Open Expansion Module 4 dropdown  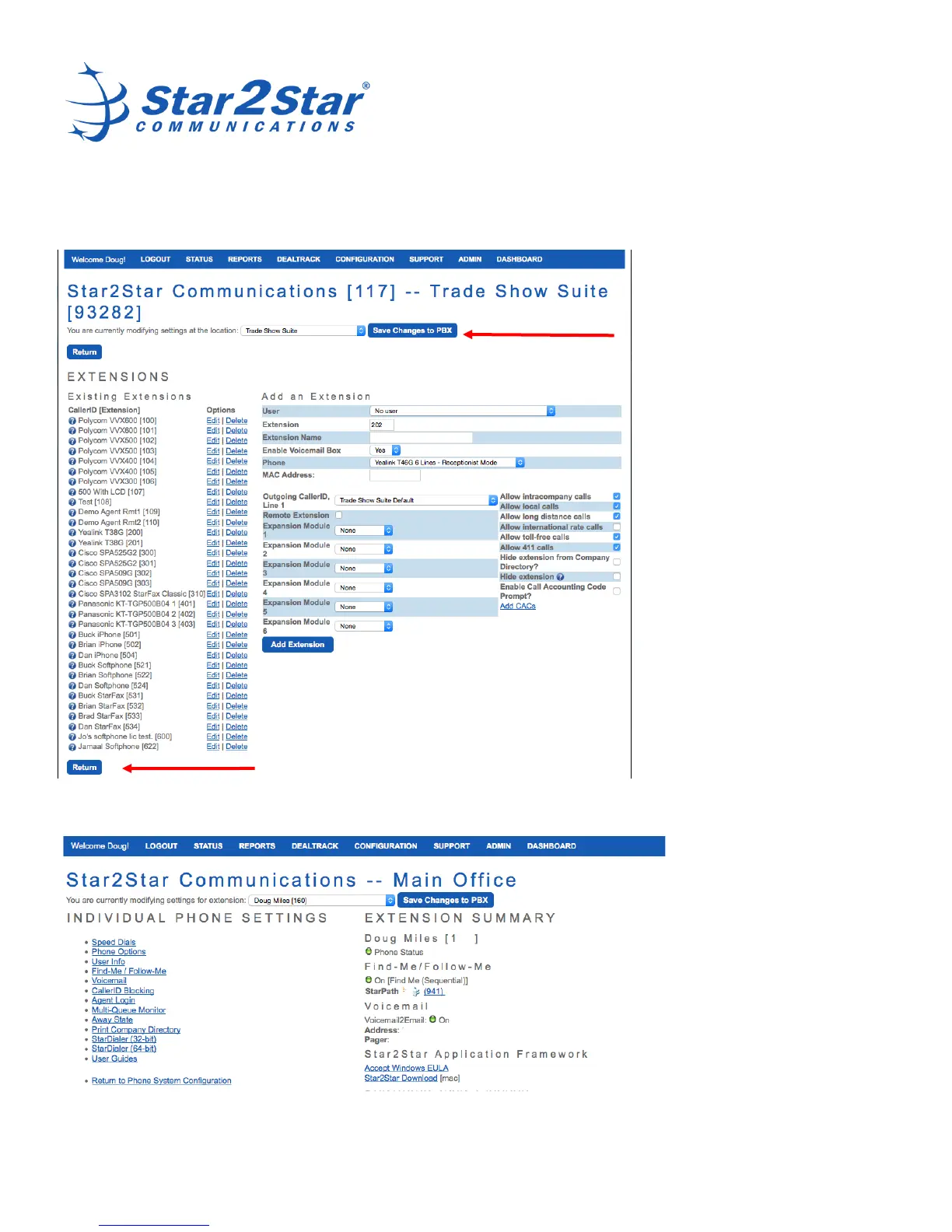[x=364, y=588]
